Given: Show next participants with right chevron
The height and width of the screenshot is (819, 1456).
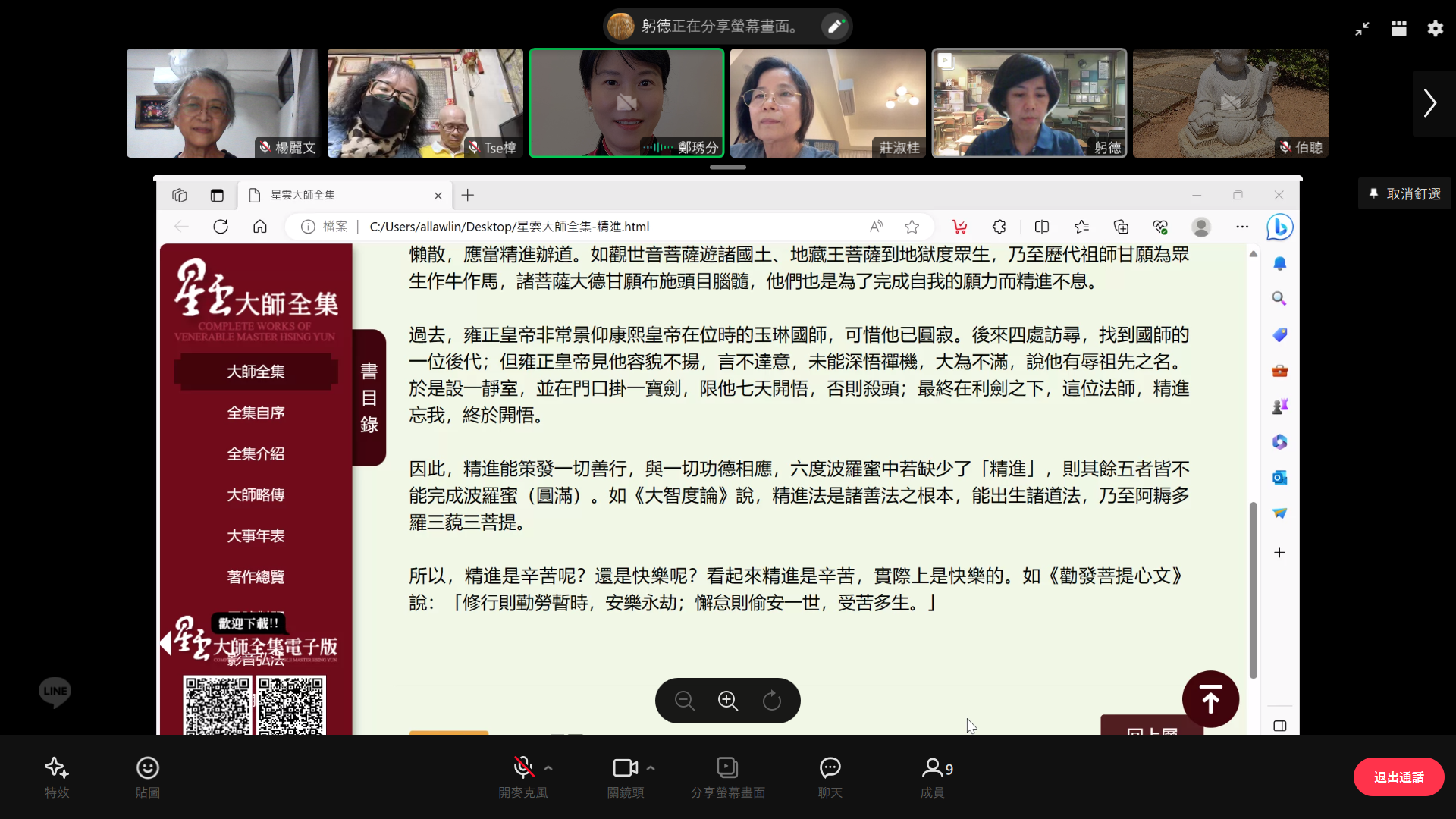Looking at the screenshot, I should (1430, 103).
